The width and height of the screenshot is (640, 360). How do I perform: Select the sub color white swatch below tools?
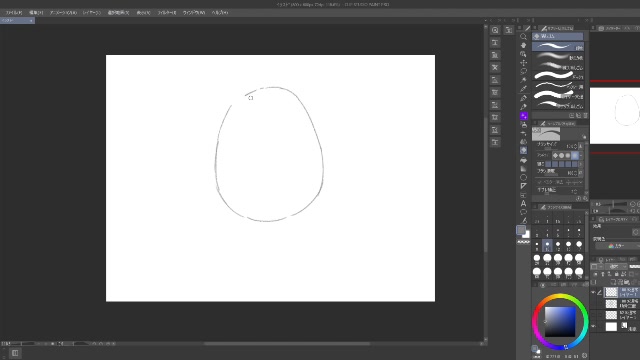pos(527,234)
